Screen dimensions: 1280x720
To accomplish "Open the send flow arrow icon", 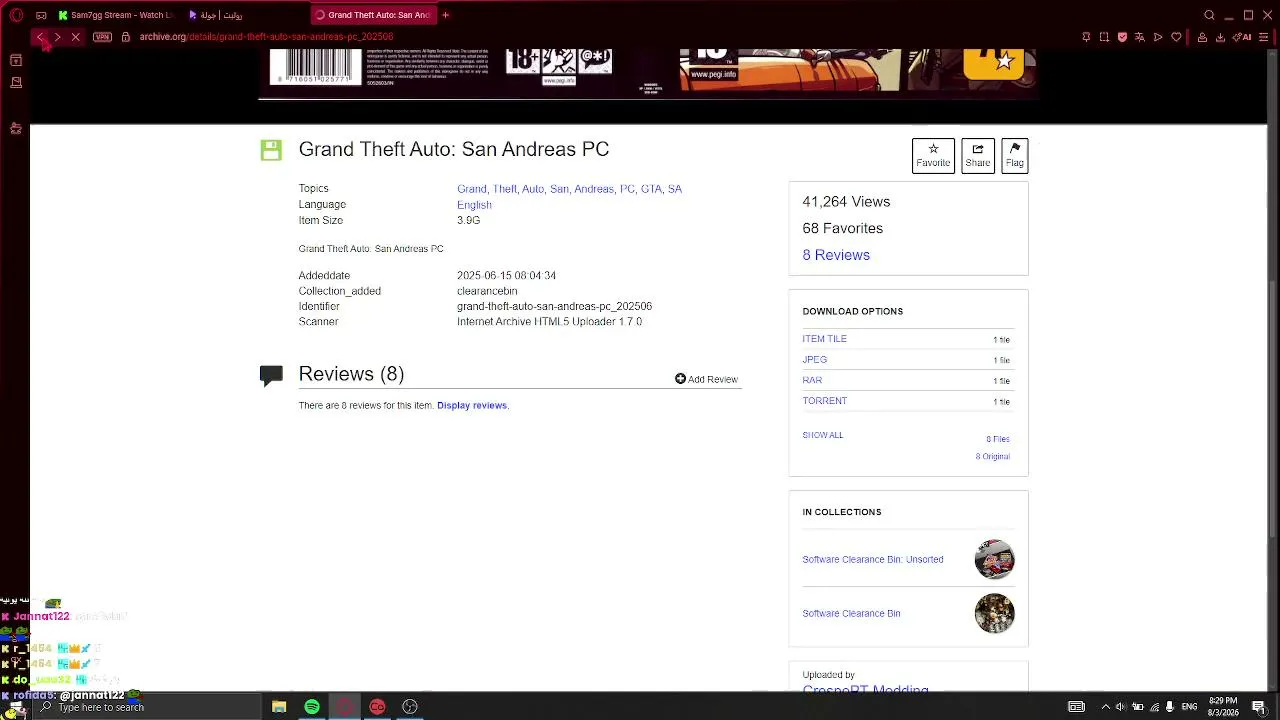I will click(x=1158, y=37).
